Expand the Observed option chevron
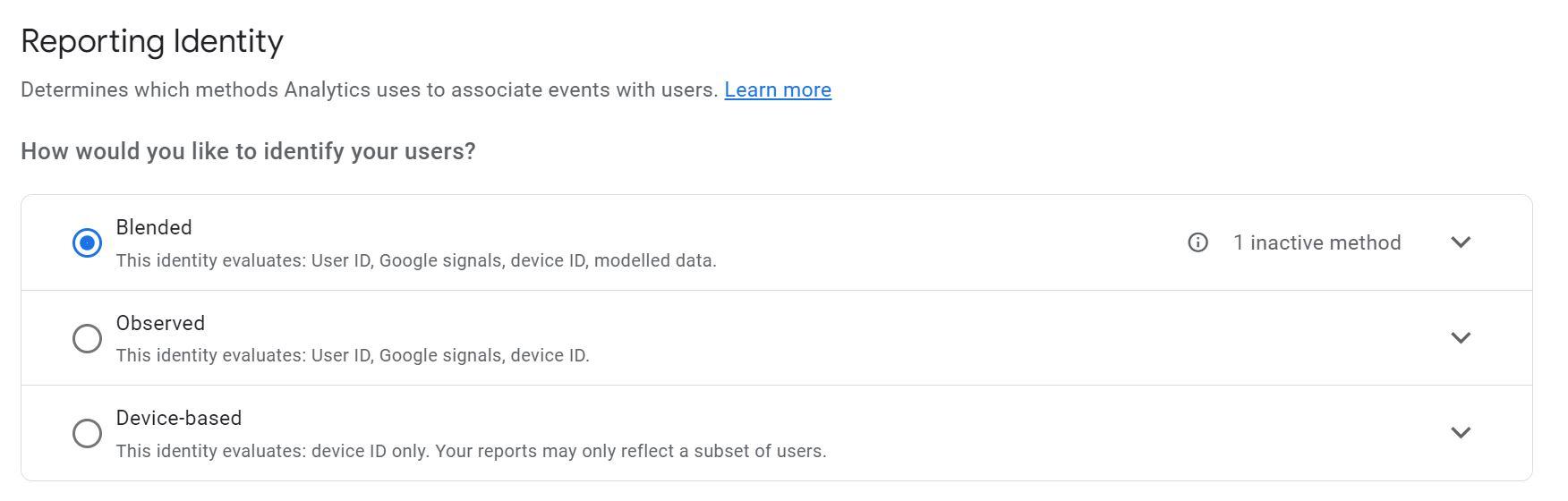 click(1461, 338)
